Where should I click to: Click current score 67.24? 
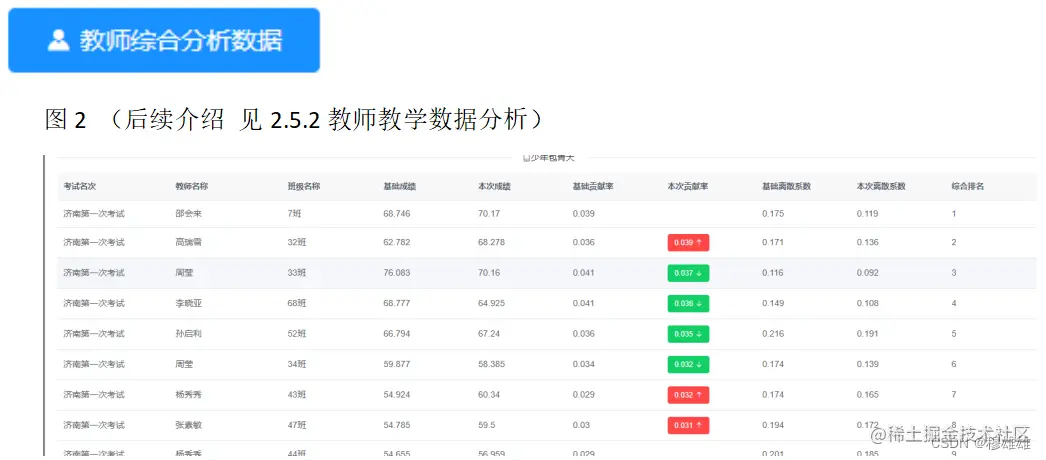coord(489,334)
